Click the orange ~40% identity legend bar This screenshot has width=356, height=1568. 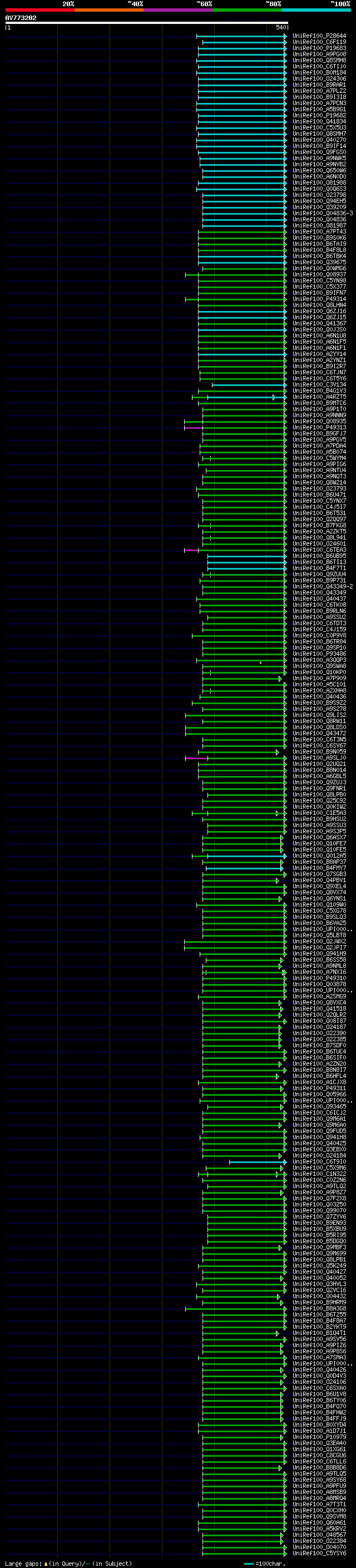click(x=109, y=10)
